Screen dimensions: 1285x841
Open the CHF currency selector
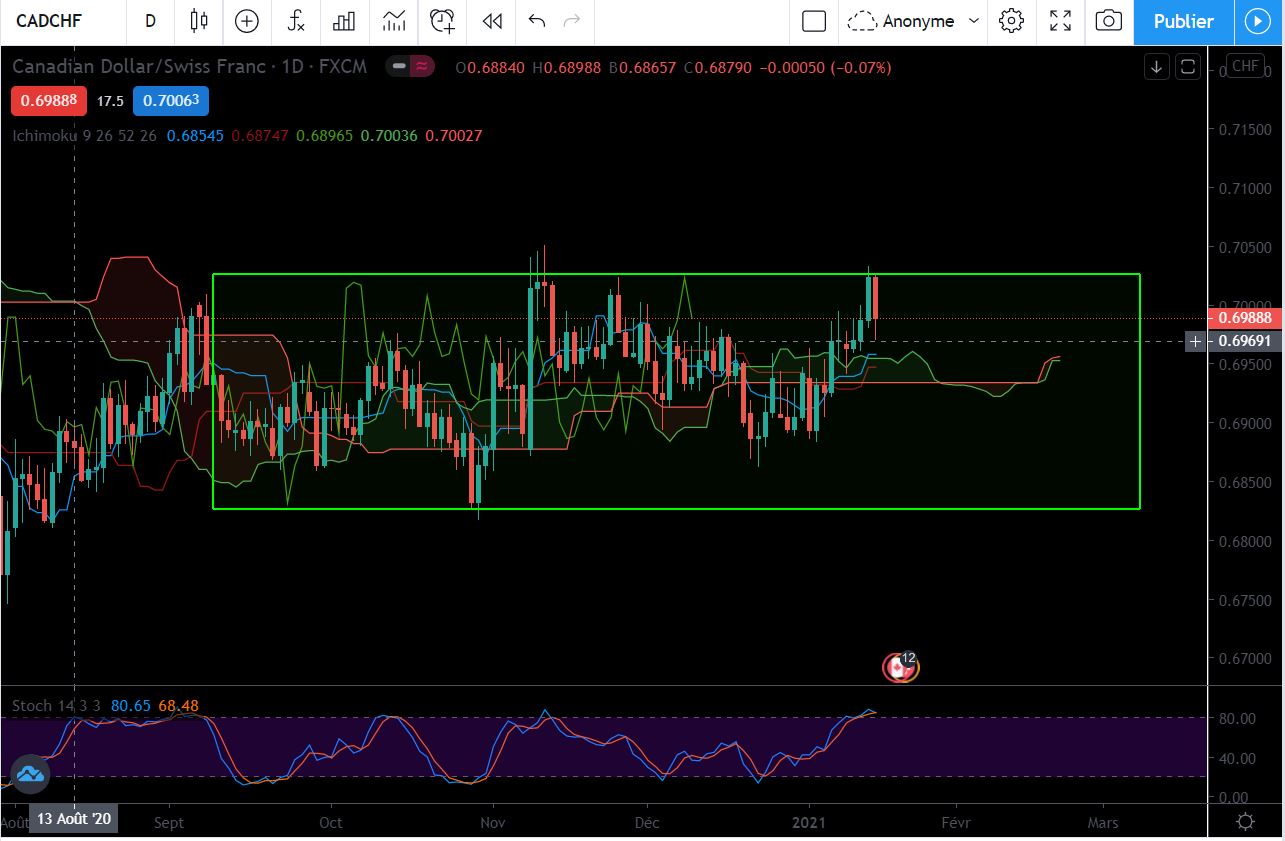[1245, 66]
